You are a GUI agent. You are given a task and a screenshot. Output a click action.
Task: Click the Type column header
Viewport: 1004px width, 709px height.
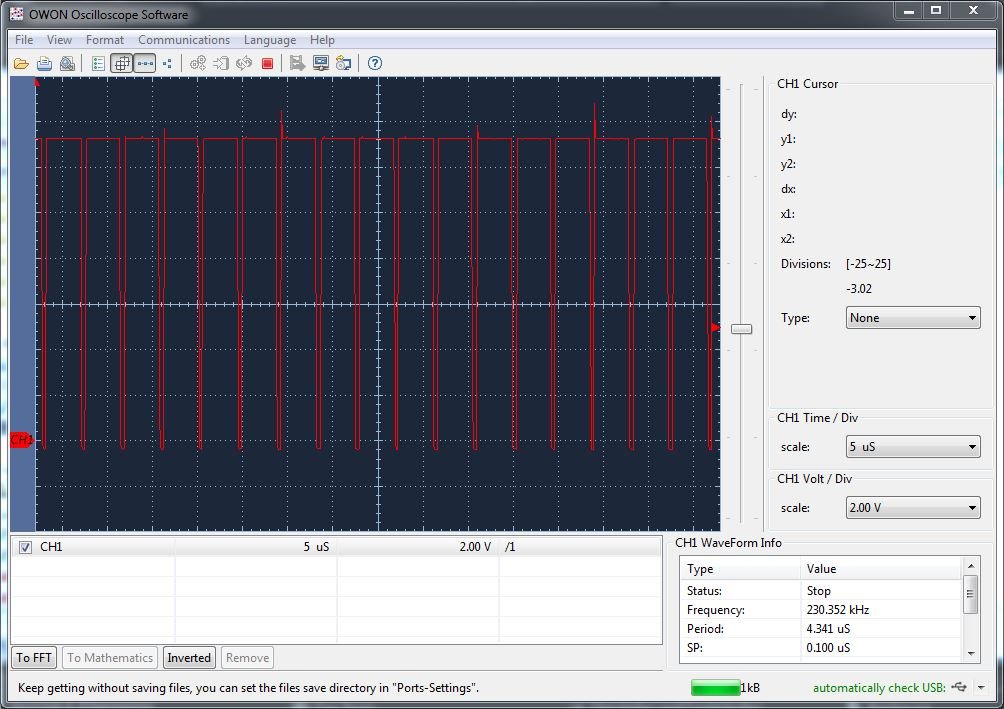pyautogui.click(x=740, y=569)
